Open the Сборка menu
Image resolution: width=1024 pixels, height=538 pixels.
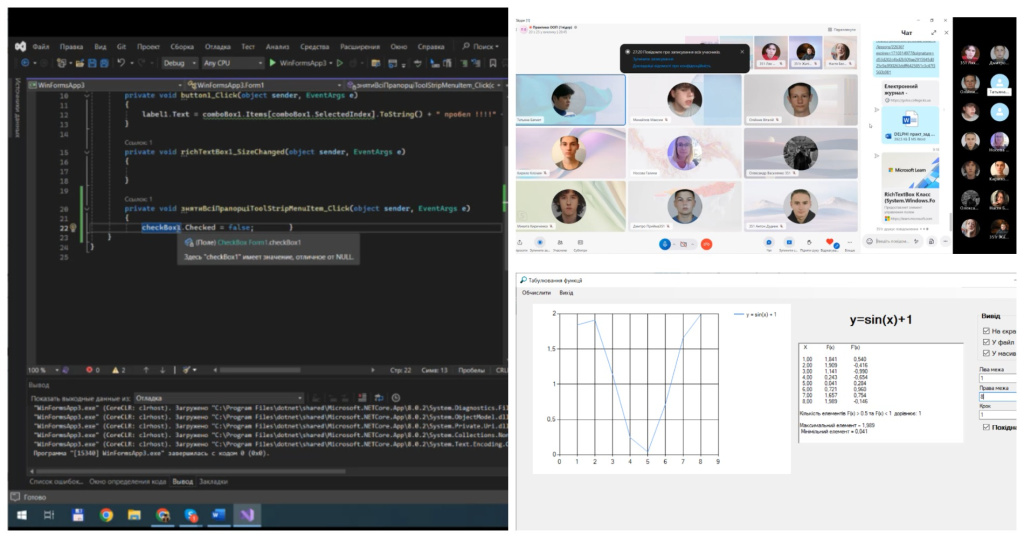[182, 46]
